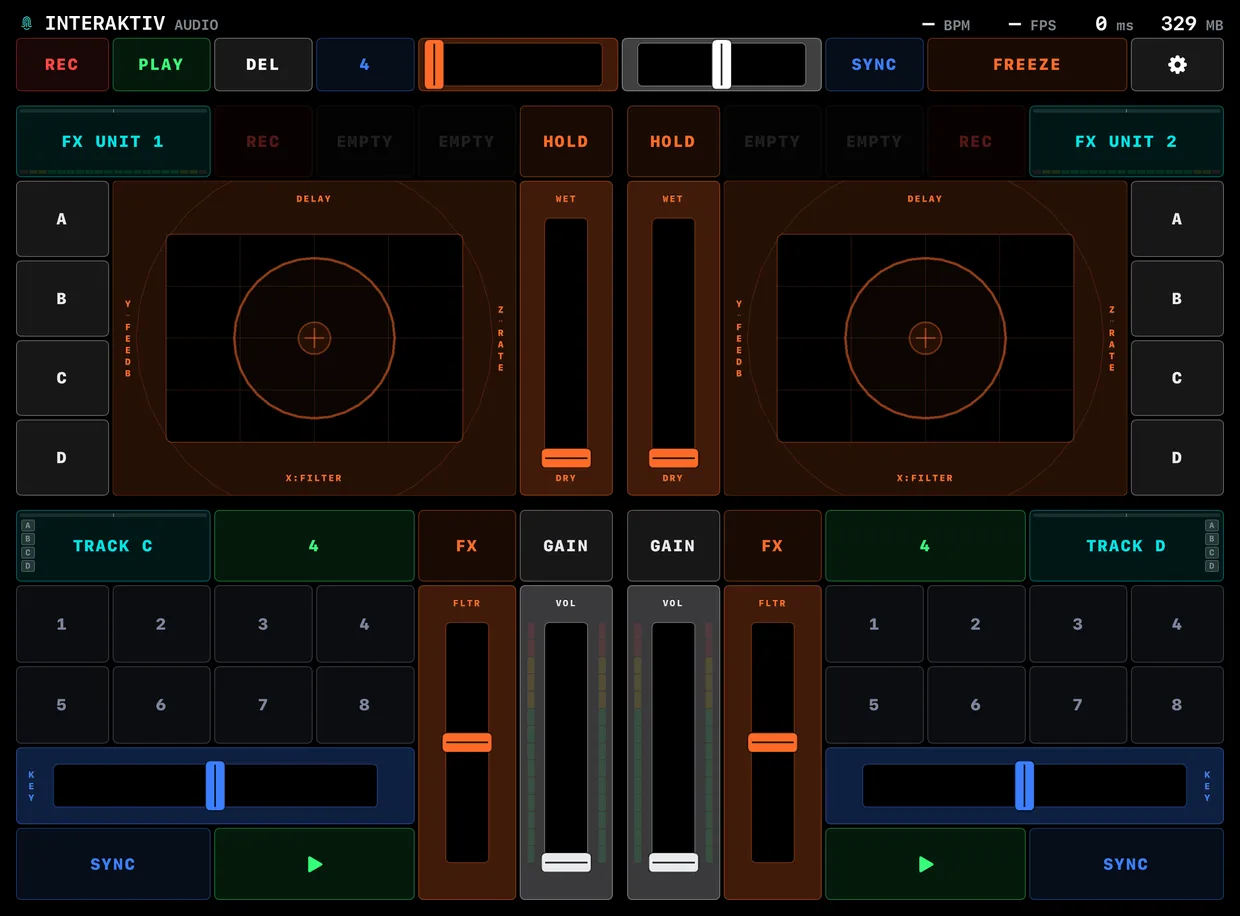Viewport: 1240px width, 916px height.
Task: Click the REC slot of FX Unit 1
Action: 263,142
